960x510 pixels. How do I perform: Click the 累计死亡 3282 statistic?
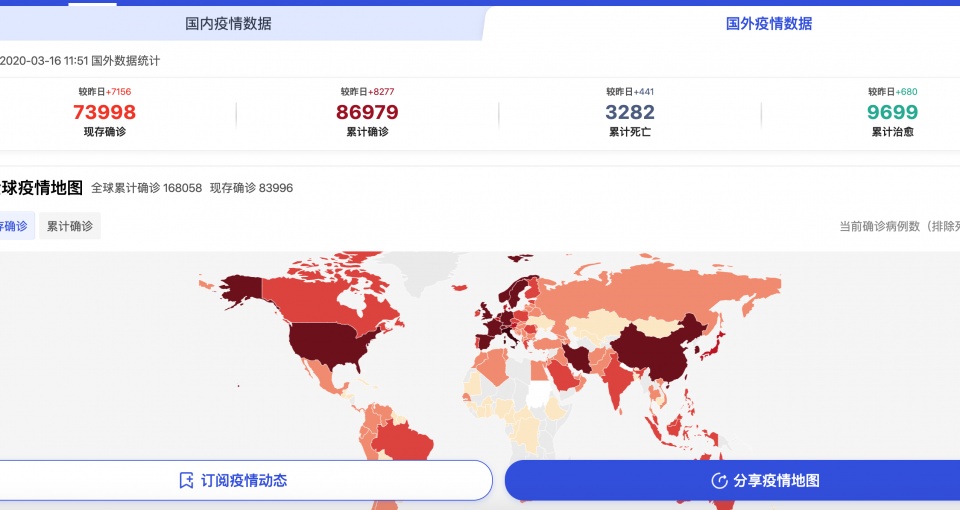[629, 112]
